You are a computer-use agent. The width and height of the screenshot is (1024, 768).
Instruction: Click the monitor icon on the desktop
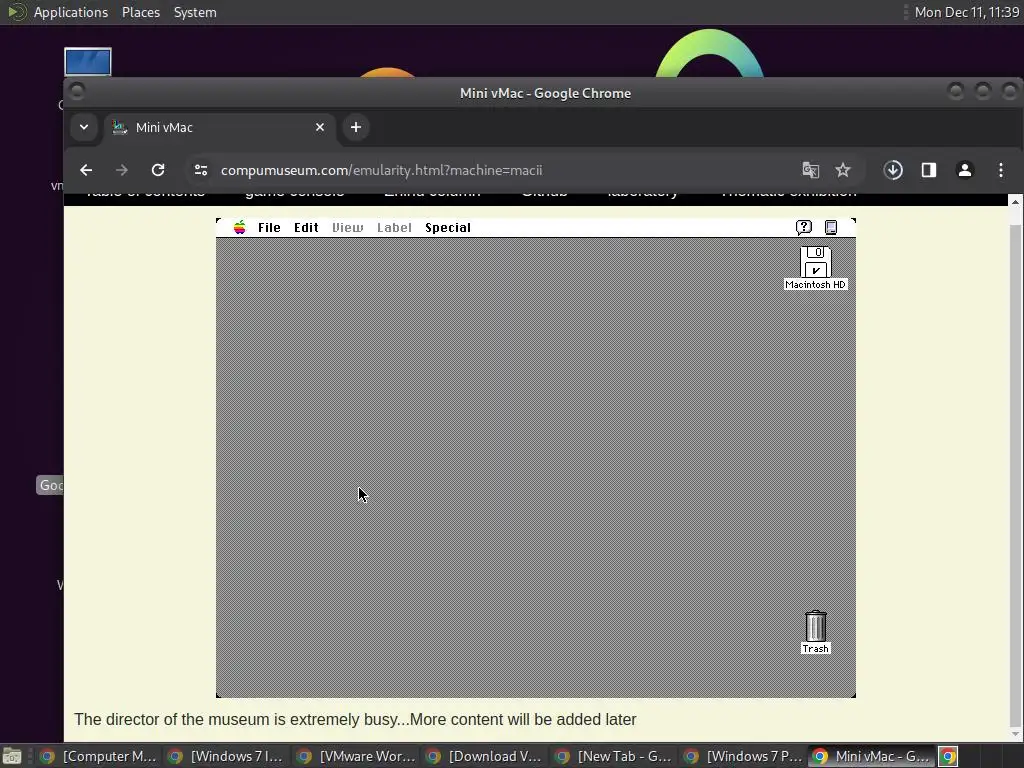pyautogui.click(x=88, y=62)
